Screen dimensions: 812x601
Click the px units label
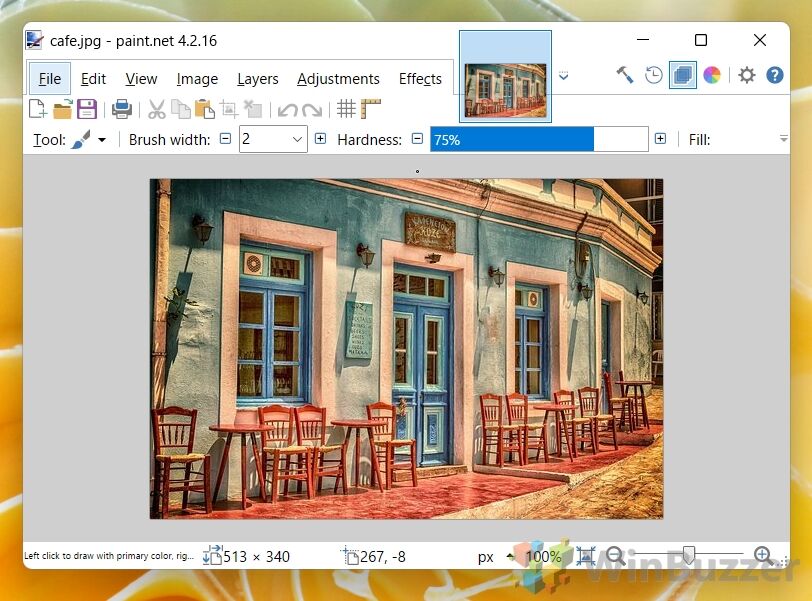(485, 557)
